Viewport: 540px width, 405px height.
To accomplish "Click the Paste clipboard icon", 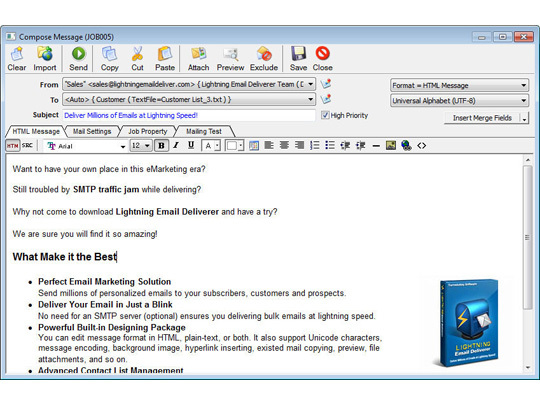I will point(165,59).
